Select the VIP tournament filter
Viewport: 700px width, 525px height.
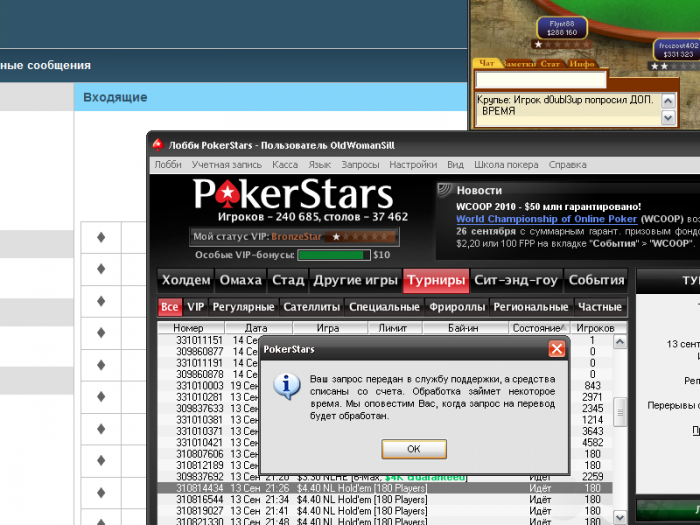[x=196, y=307]
